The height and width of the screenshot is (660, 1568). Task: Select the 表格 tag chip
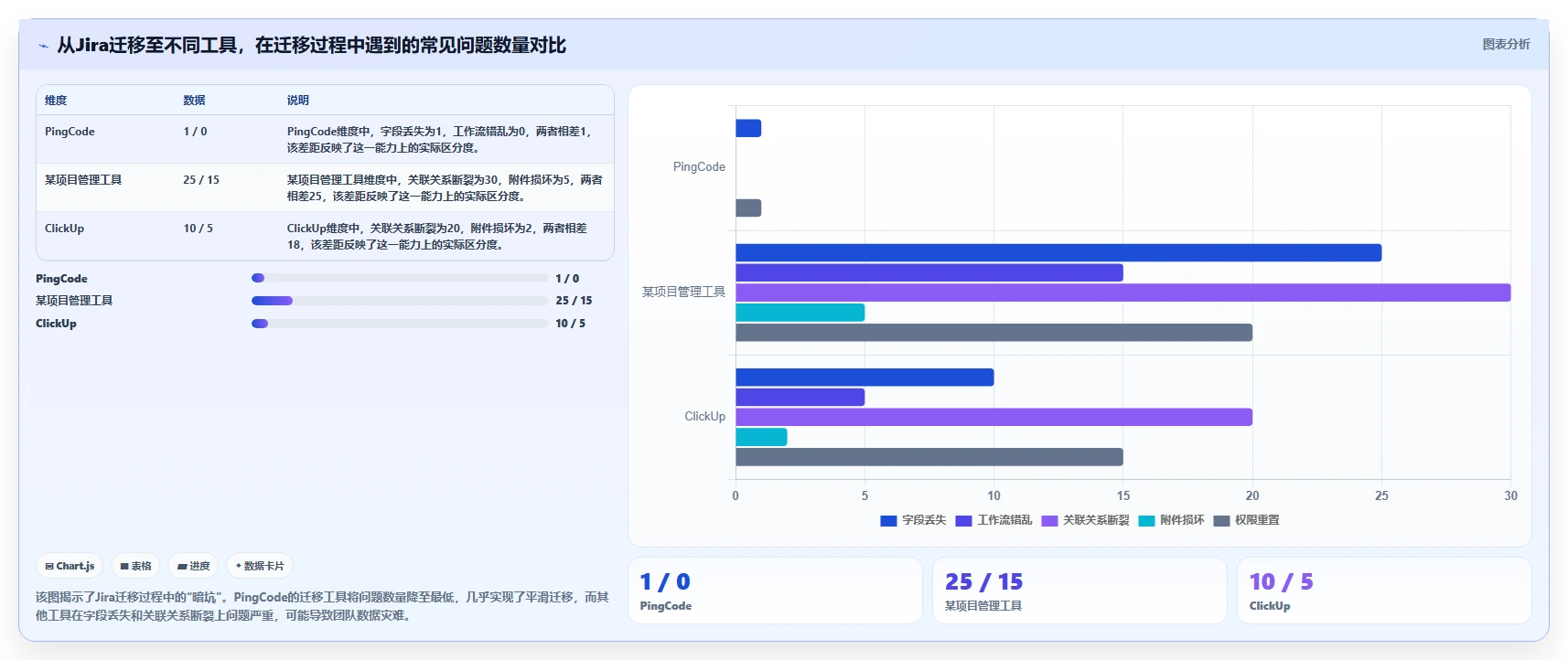pos(135,566)
